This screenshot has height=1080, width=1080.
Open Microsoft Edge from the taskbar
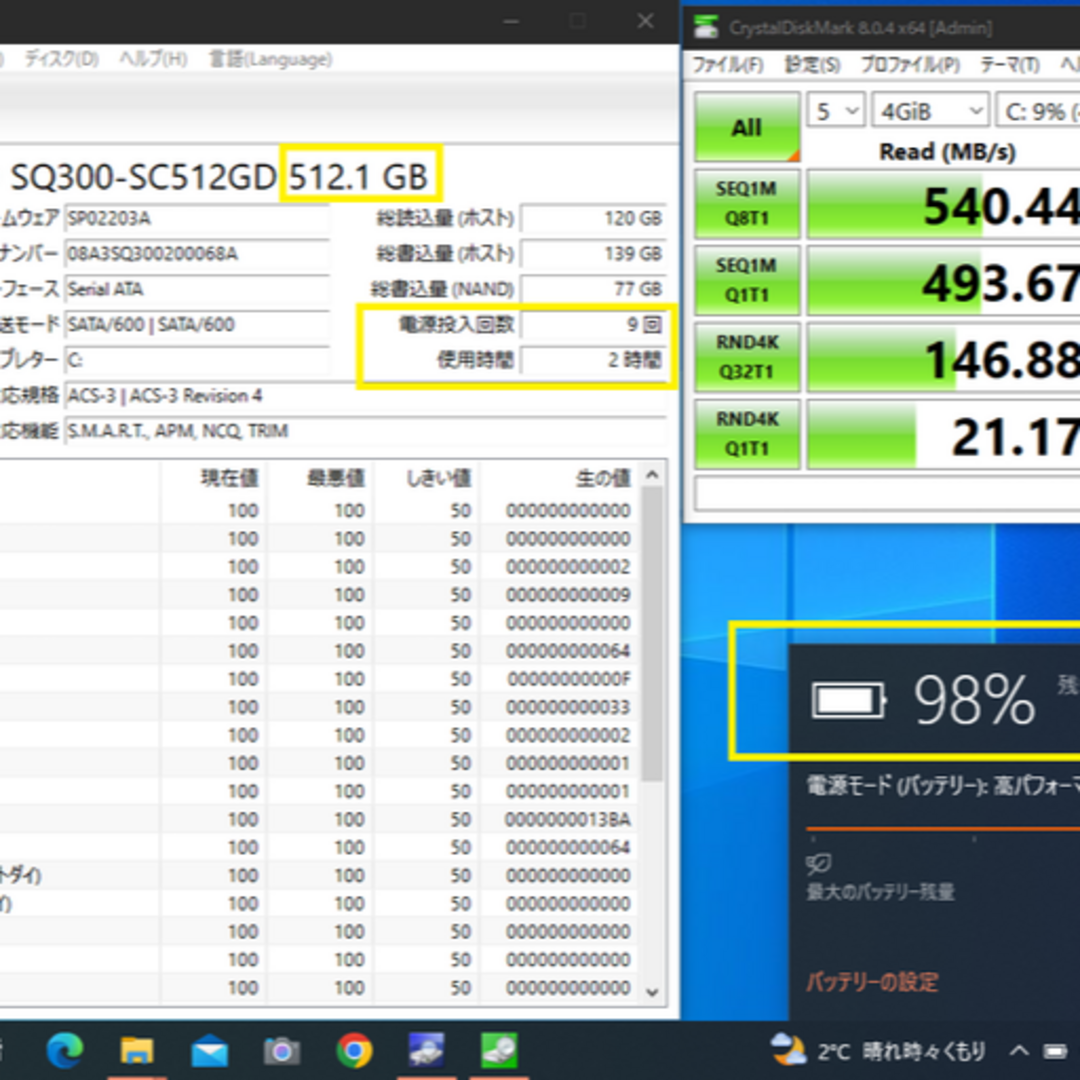64,1051
